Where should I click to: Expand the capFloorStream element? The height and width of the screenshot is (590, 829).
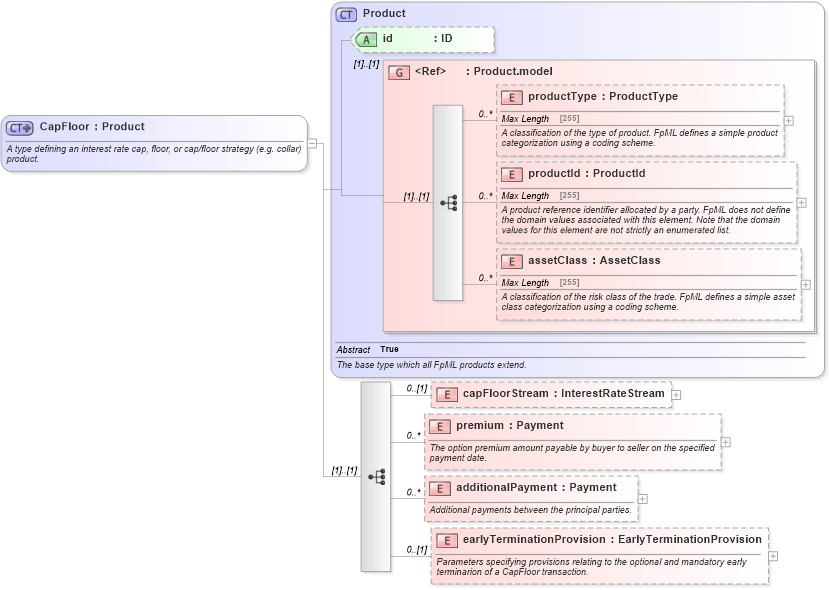tap(676, 395)
